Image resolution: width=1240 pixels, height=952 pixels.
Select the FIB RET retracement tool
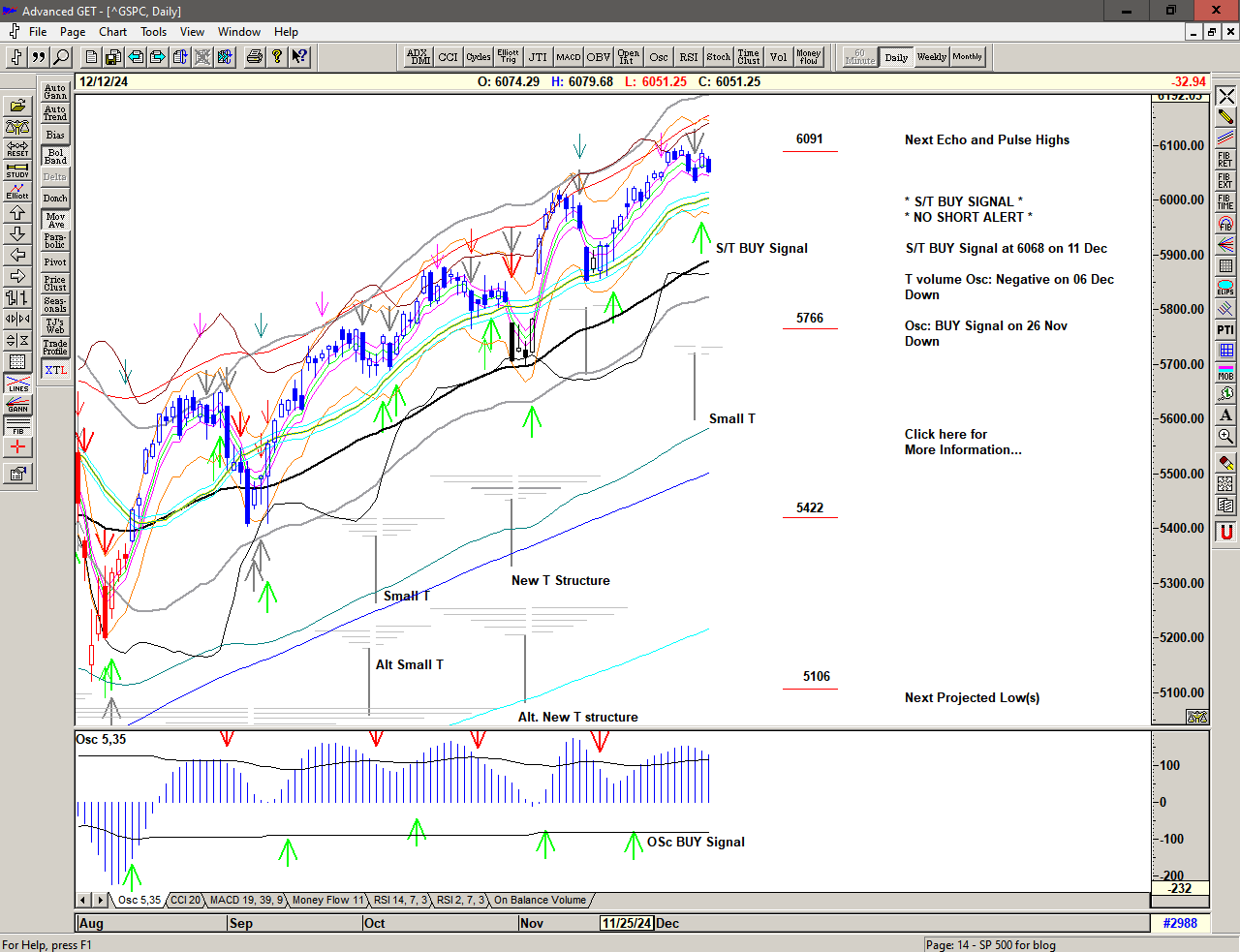click(1225, 159)
